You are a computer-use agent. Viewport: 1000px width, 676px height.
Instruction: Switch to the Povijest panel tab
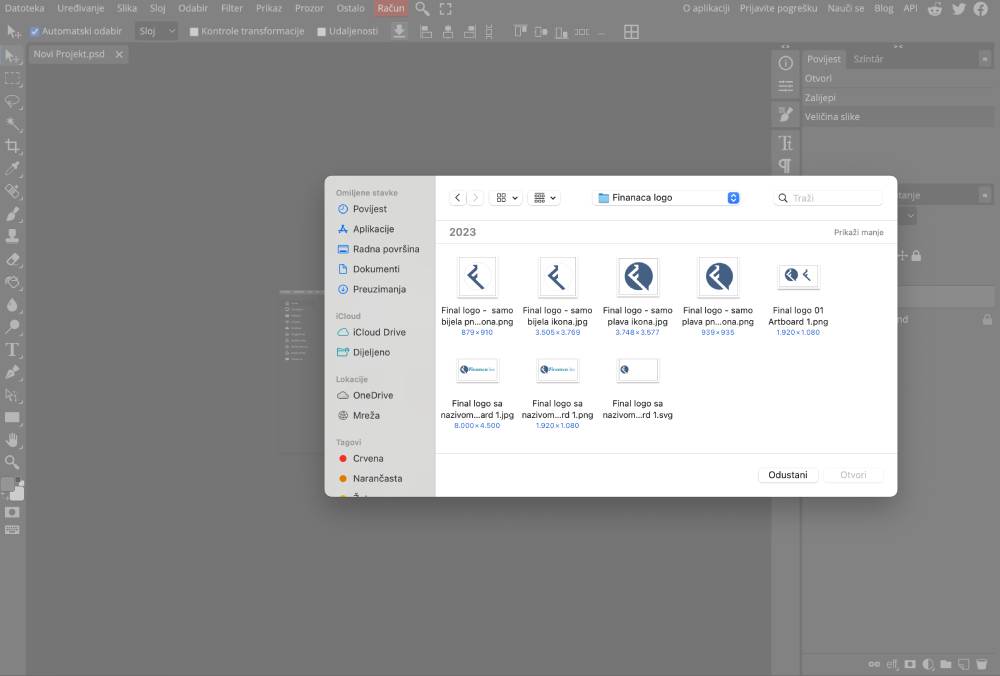pyautogui.click(x=824, y=59)
